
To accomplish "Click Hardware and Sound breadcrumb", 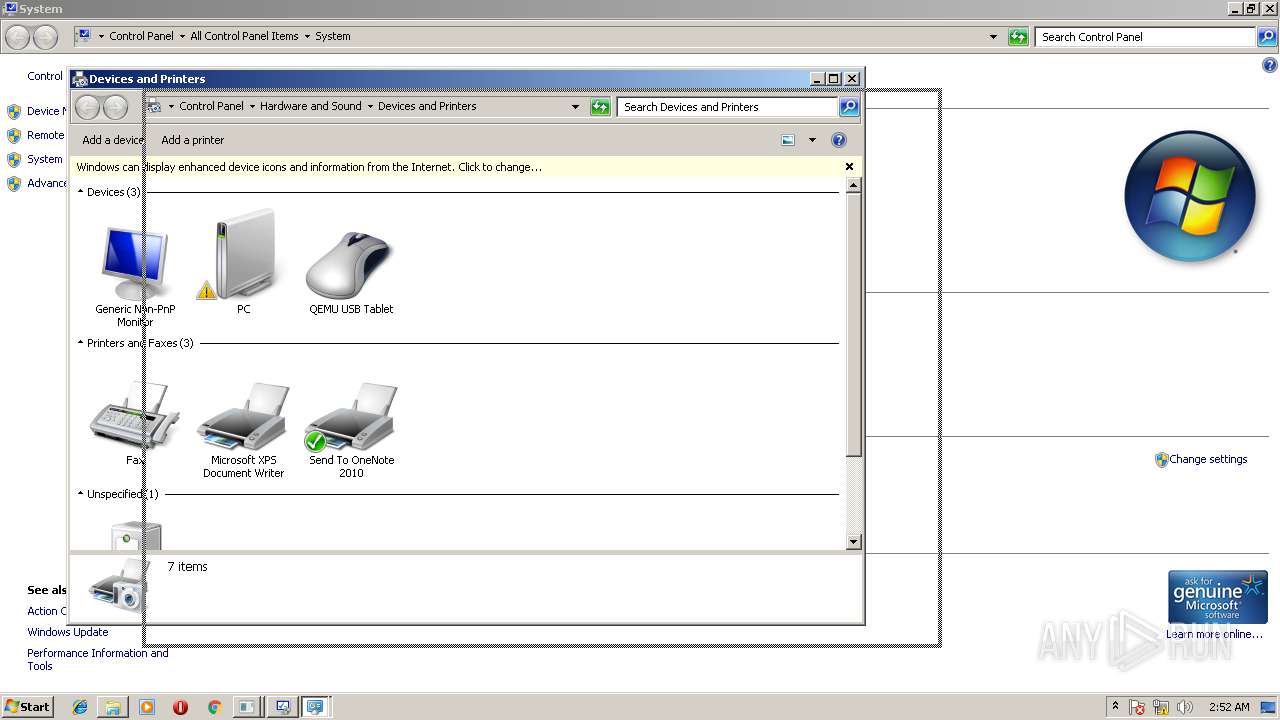I will 311,106.
